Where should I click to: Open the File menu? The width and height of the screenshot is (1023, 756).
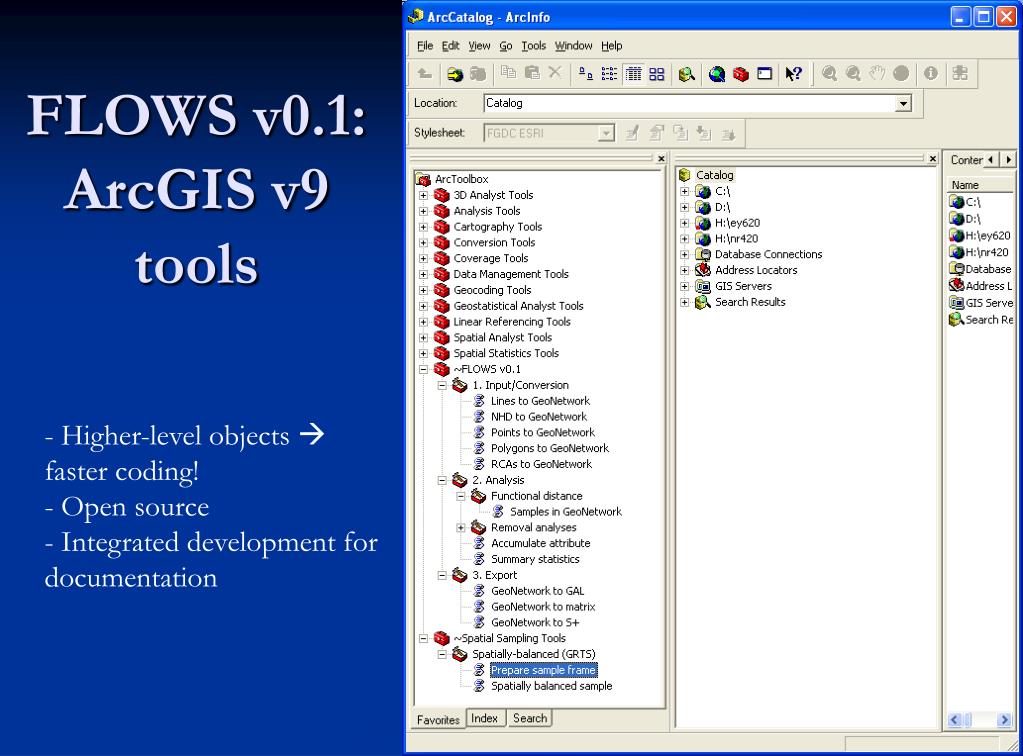click(x=425, y=46)
